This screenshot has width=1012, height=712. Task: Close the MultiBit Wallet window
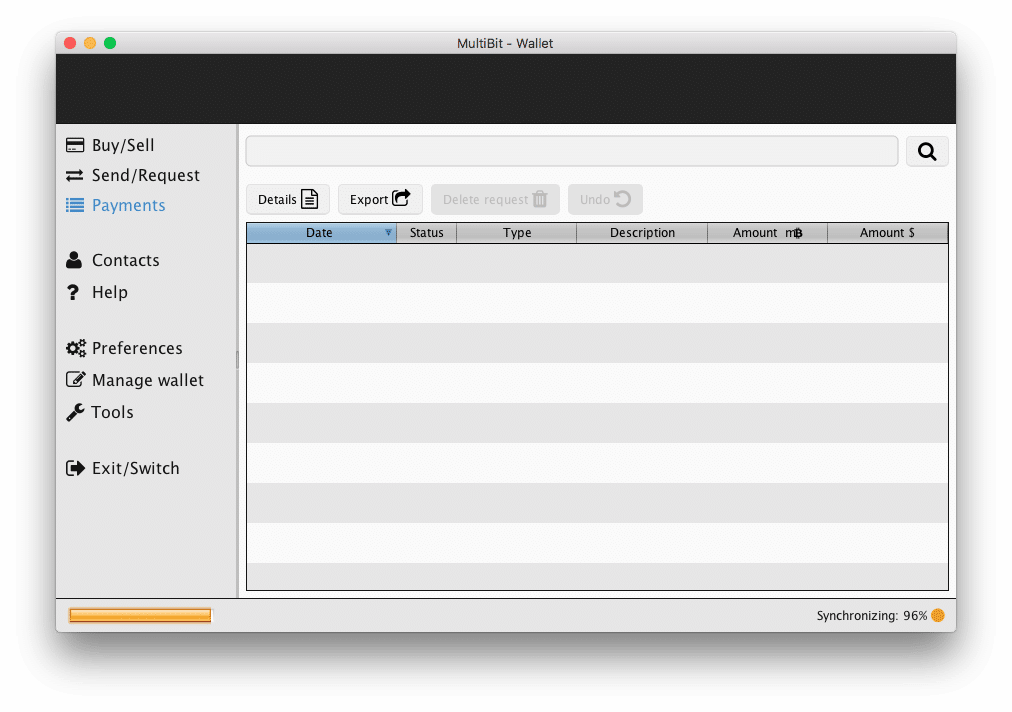pos(70,43)
